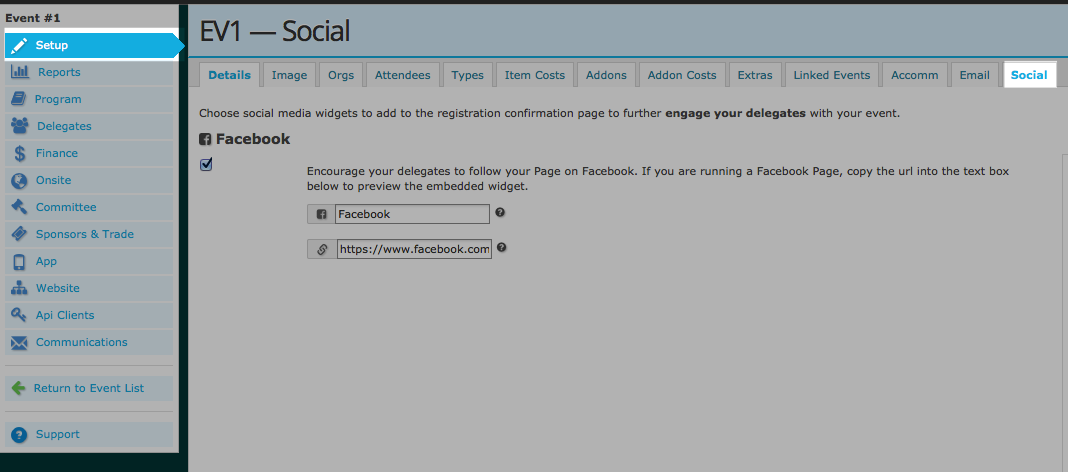1068x472 pixels.
Task: Open the Support link
Action: [89, 435]
